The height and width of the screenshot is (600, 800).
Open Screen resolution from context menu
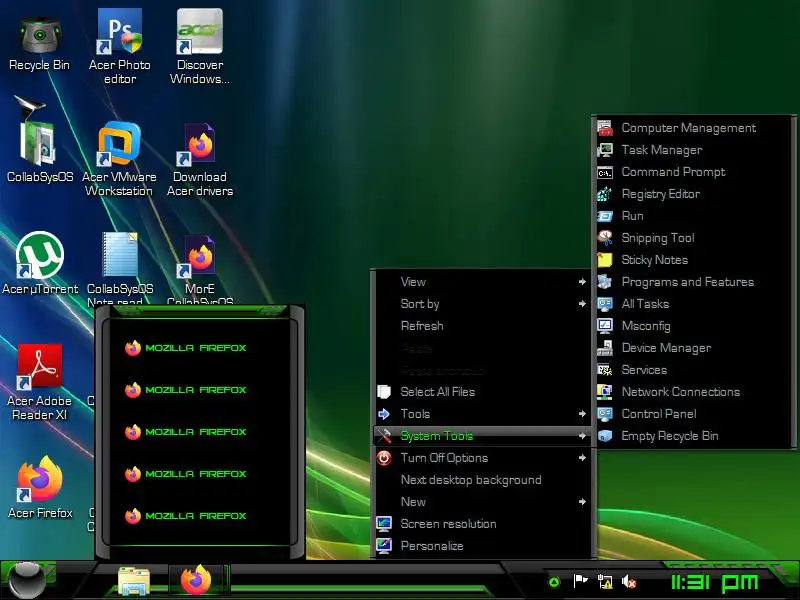483,523
